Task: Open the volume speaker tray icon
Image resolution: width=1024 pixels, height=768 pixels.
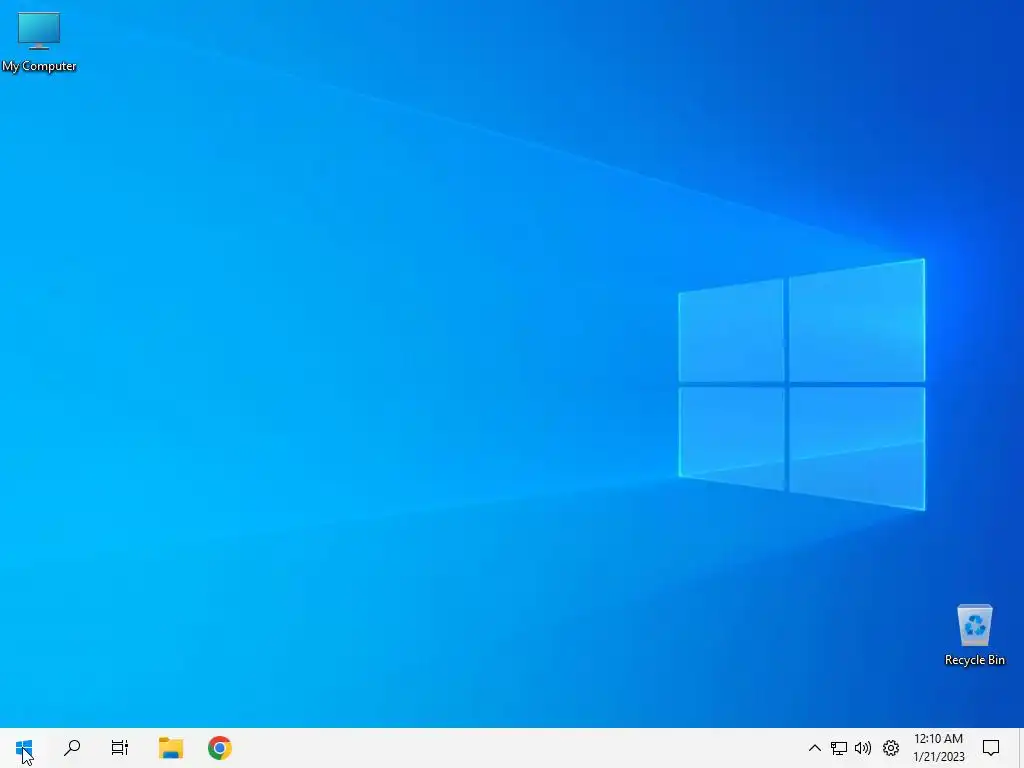Action: point(863,748)
